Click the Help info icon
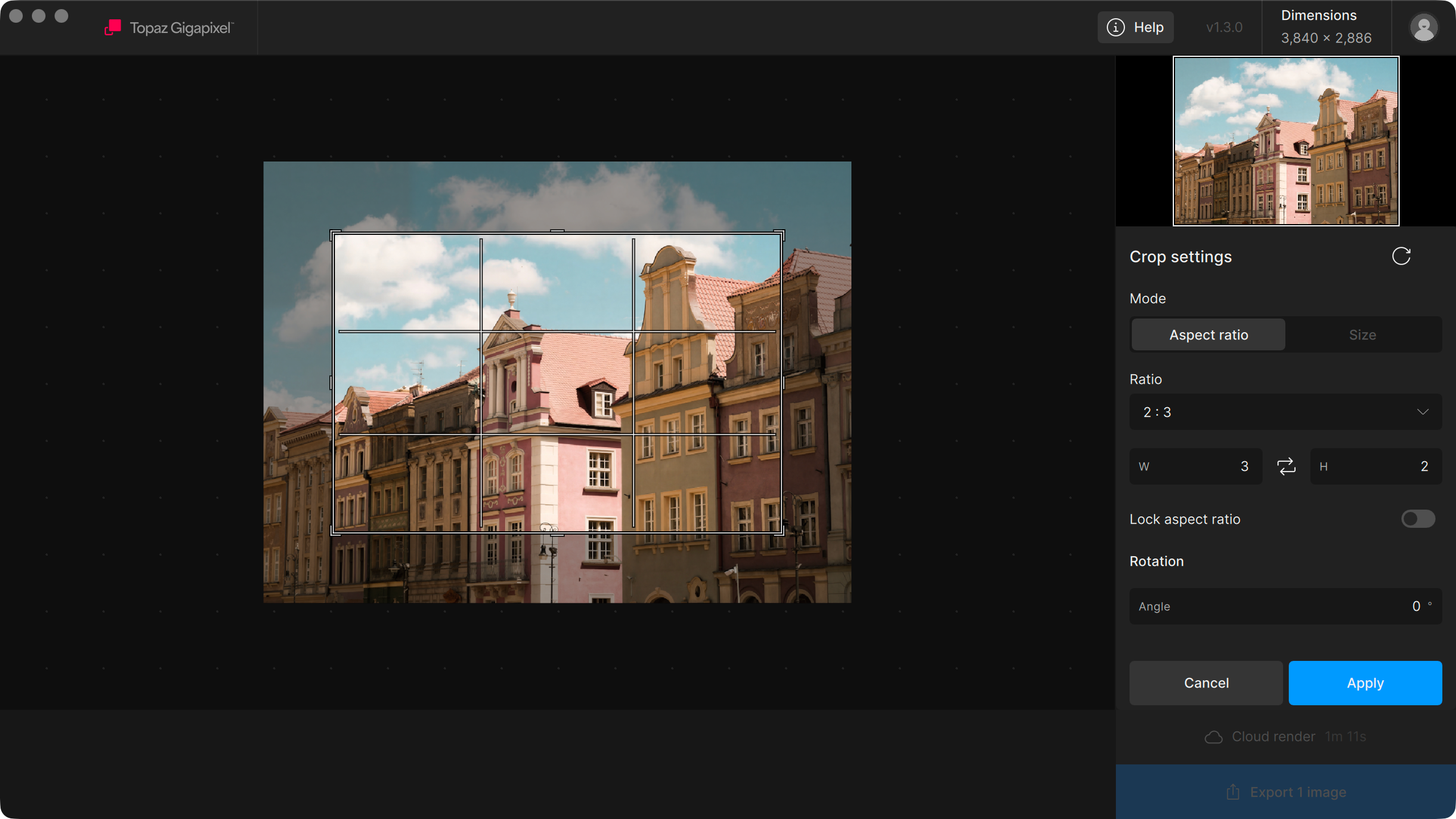Viewport: 1456px width, 819px height. coord(1116,27)
